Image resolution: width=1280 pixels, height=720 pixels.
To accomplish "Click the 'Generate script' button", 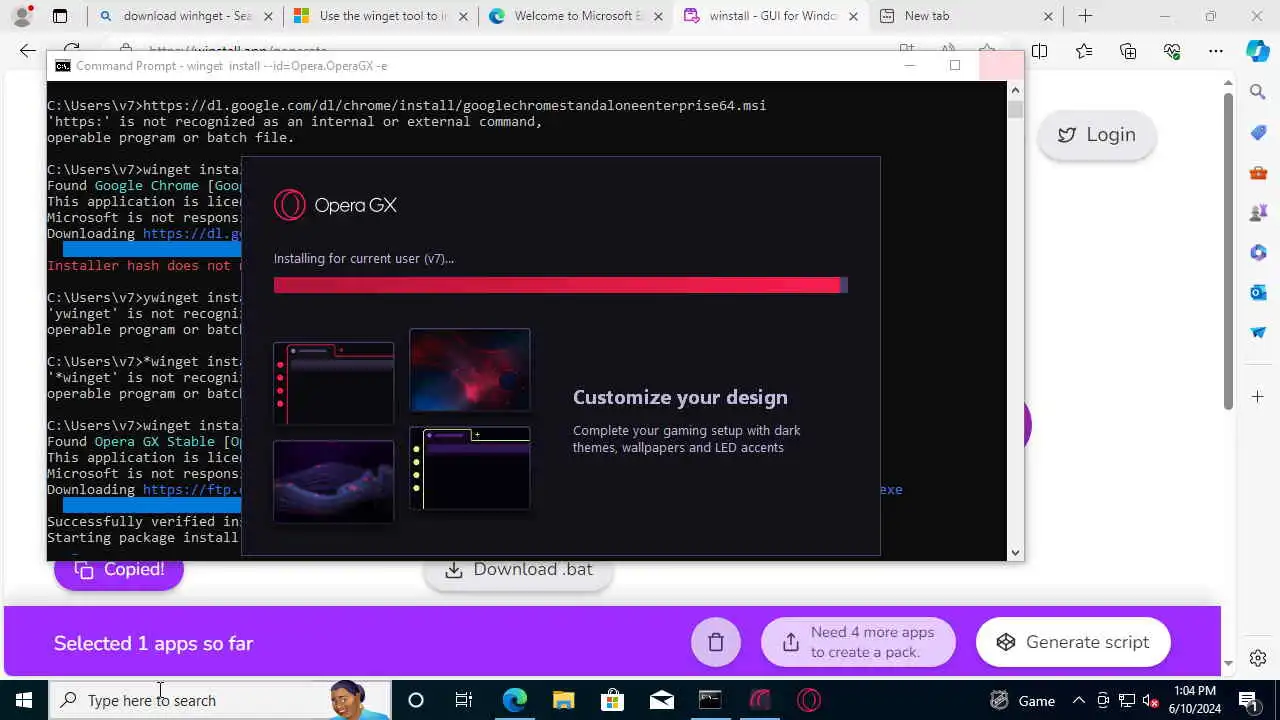I will pos(1073,642).
